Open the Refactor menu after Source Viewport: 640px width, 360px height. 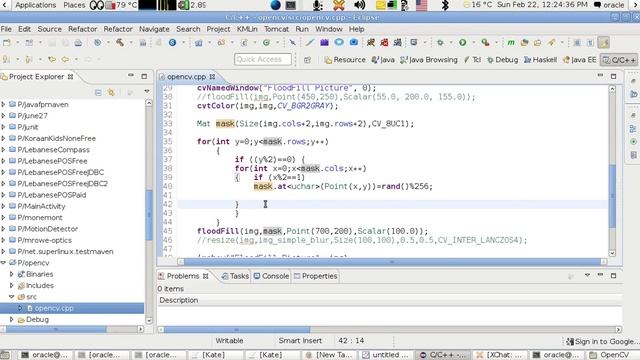coord(82,29)
